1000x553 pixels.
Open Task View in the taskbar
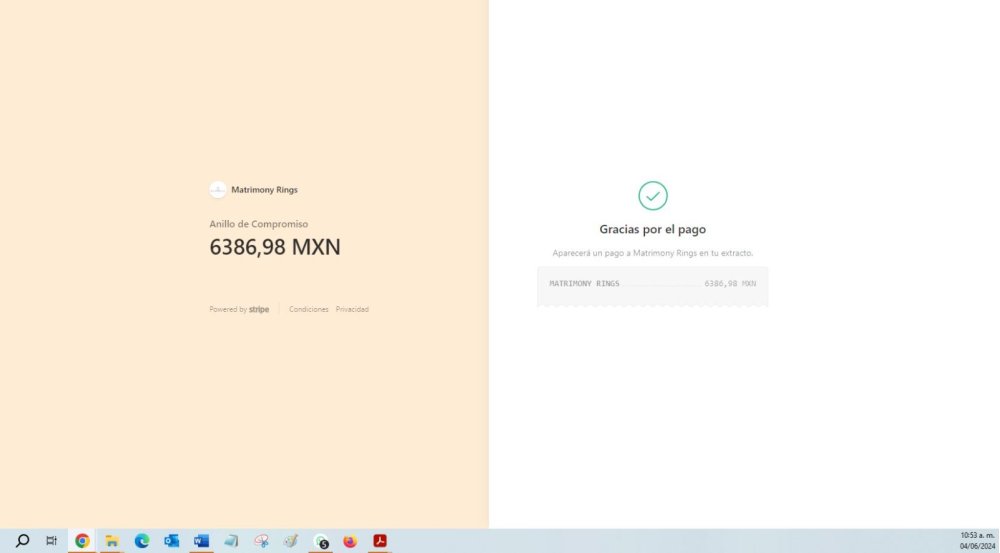click(x=52, y=541)
